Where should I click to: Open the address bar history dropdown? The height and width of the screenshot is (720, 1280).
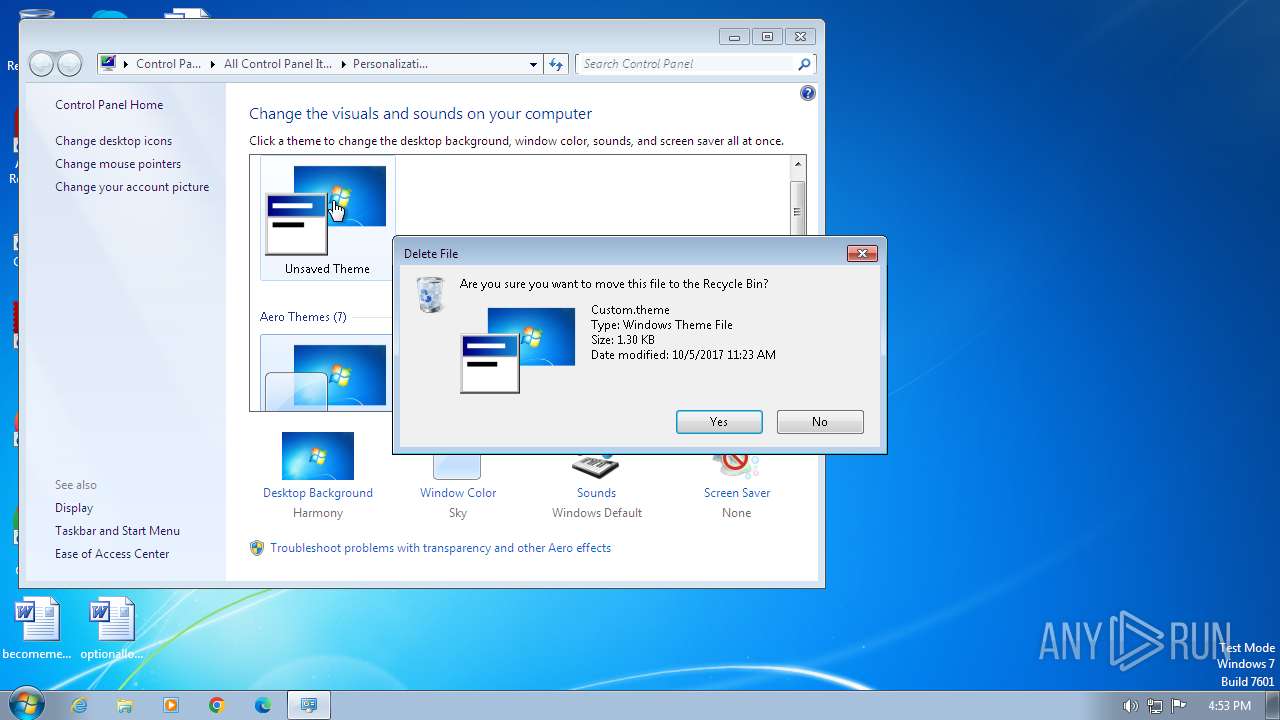click(533, 64)
